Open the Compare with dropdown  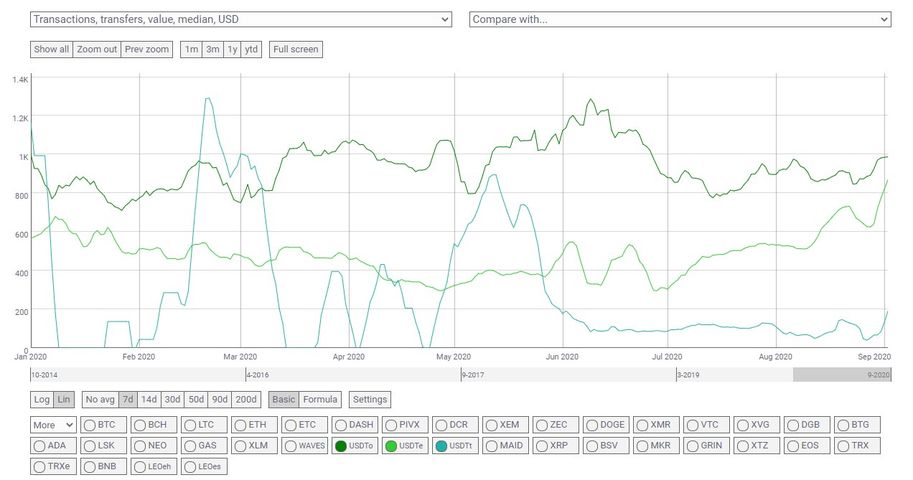(680, 19)
